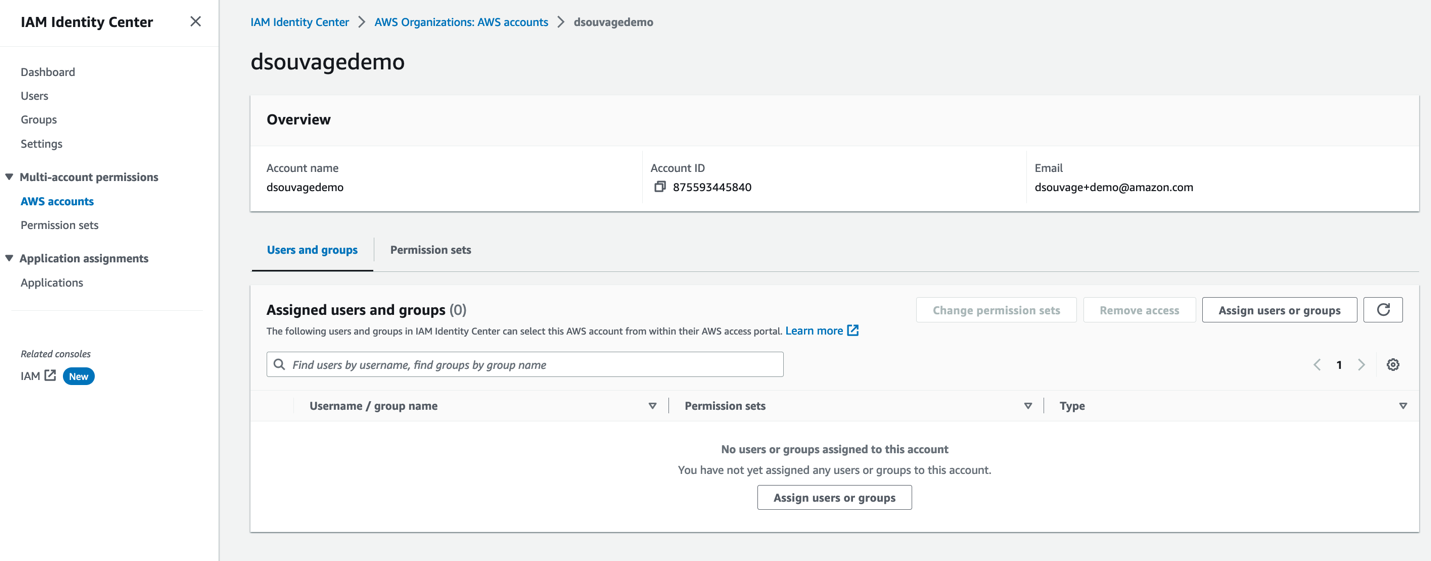Image resolution: width=1431 pixels, height=561 pixels.
Task: Click page number 1
Action: click(x=1339, y=365)
